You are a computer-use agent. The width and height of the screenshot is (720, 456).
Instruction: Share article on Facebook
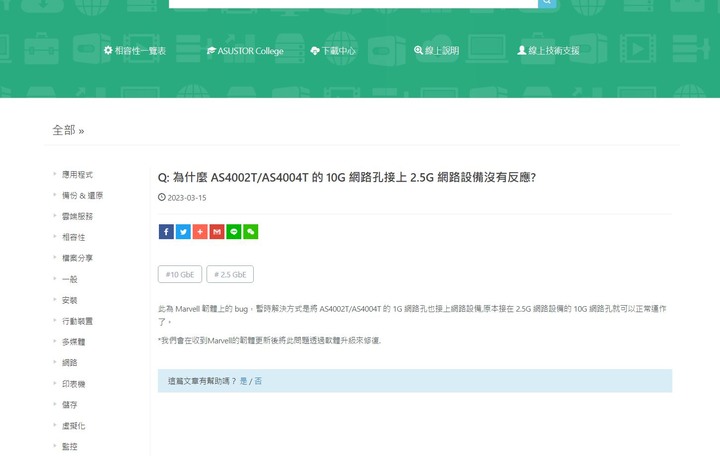pos(166,232)
